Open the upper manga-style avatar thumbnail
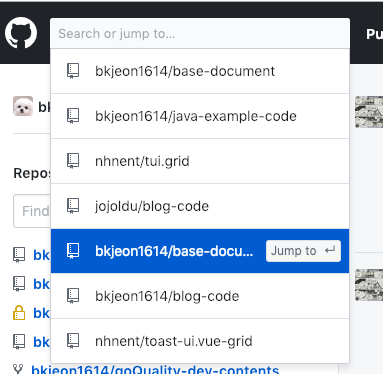Screen dimensions: 383x374 [x=369, y=112]
